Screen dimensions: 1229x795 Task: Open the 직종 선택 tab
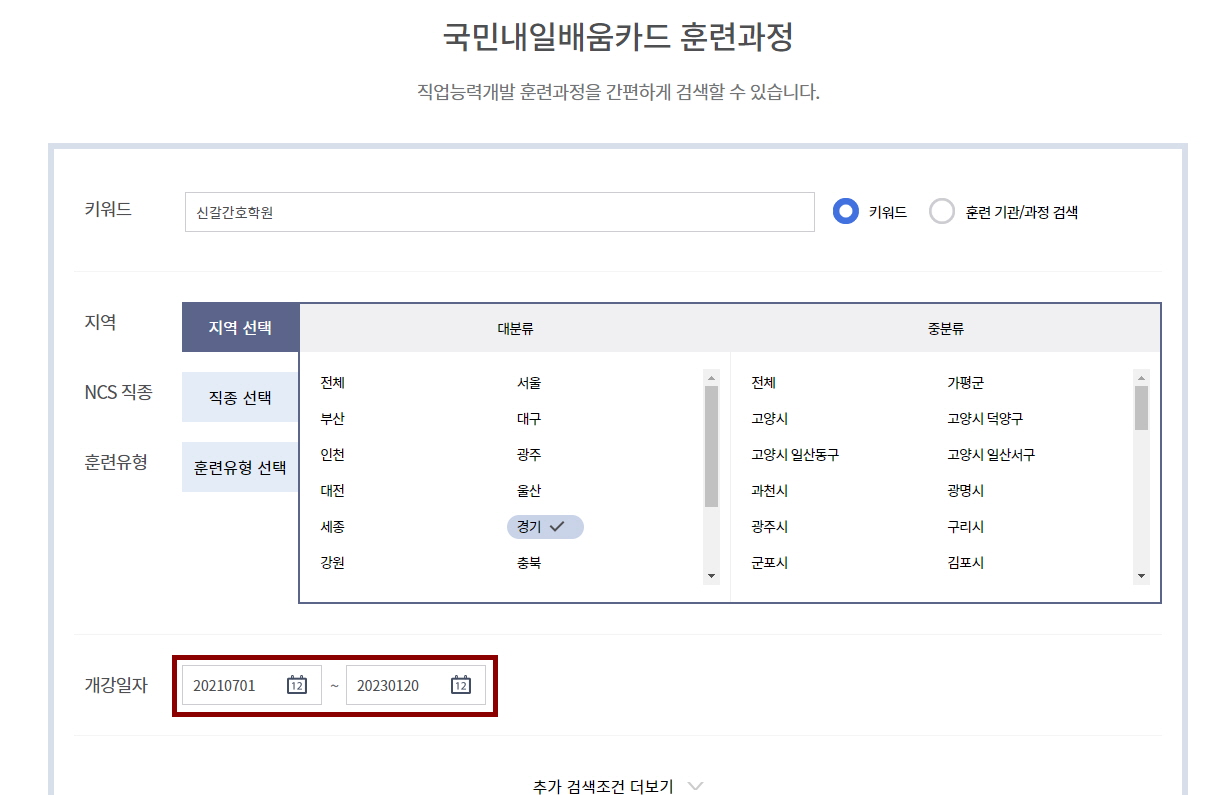[240, 397]
